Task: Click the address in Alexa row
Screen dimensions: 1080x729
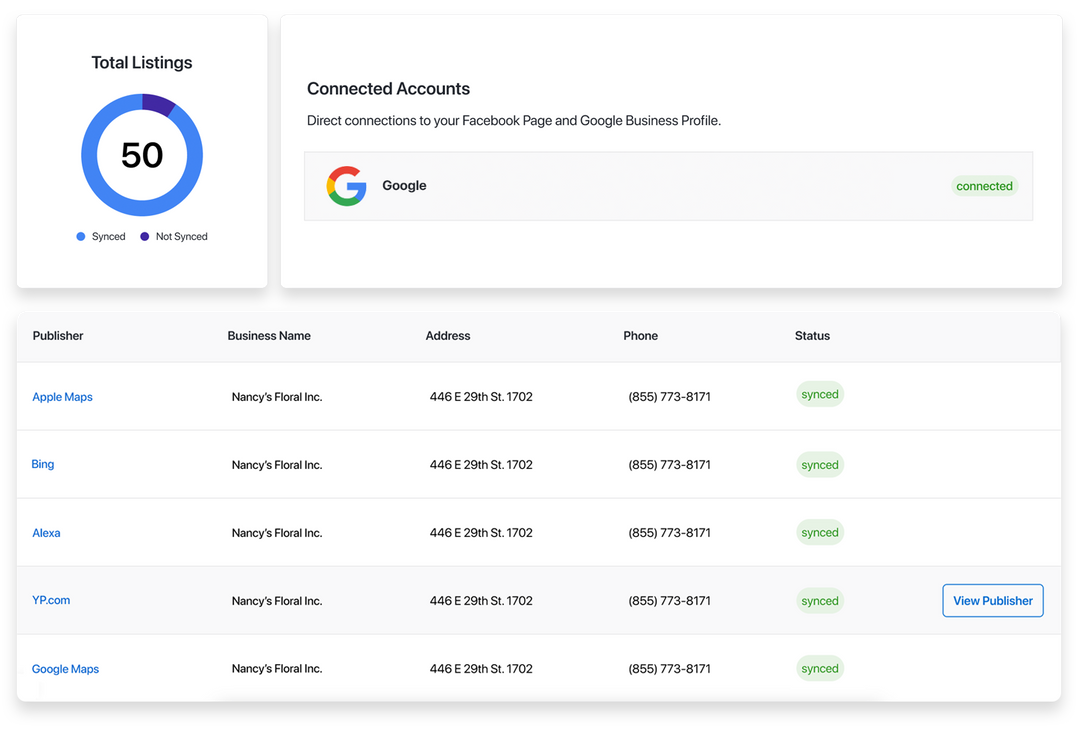Action: (x=481, y=533)
